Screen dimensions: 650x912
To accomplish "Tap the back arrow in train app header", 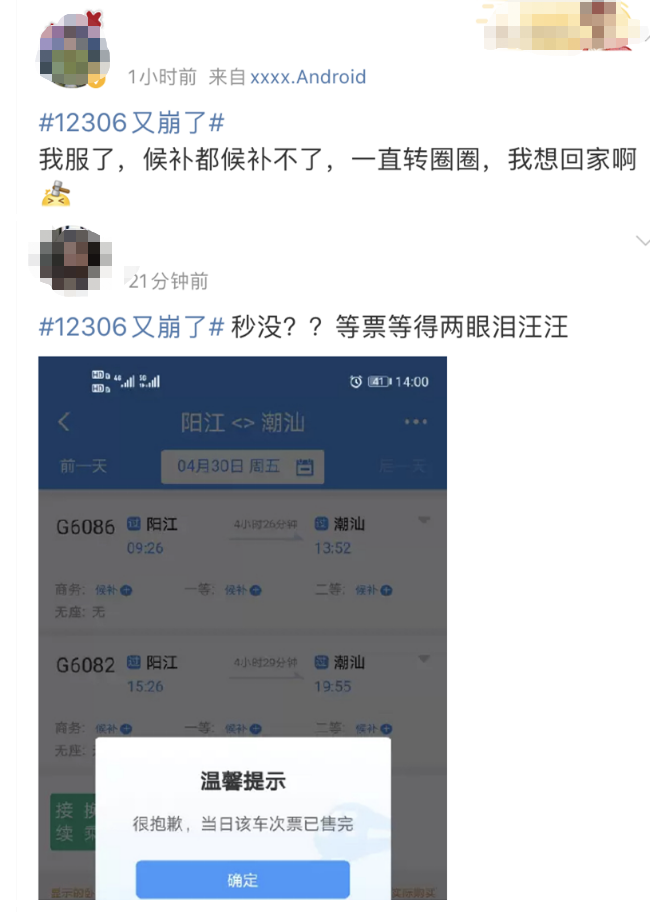I will tap(64, 422).
